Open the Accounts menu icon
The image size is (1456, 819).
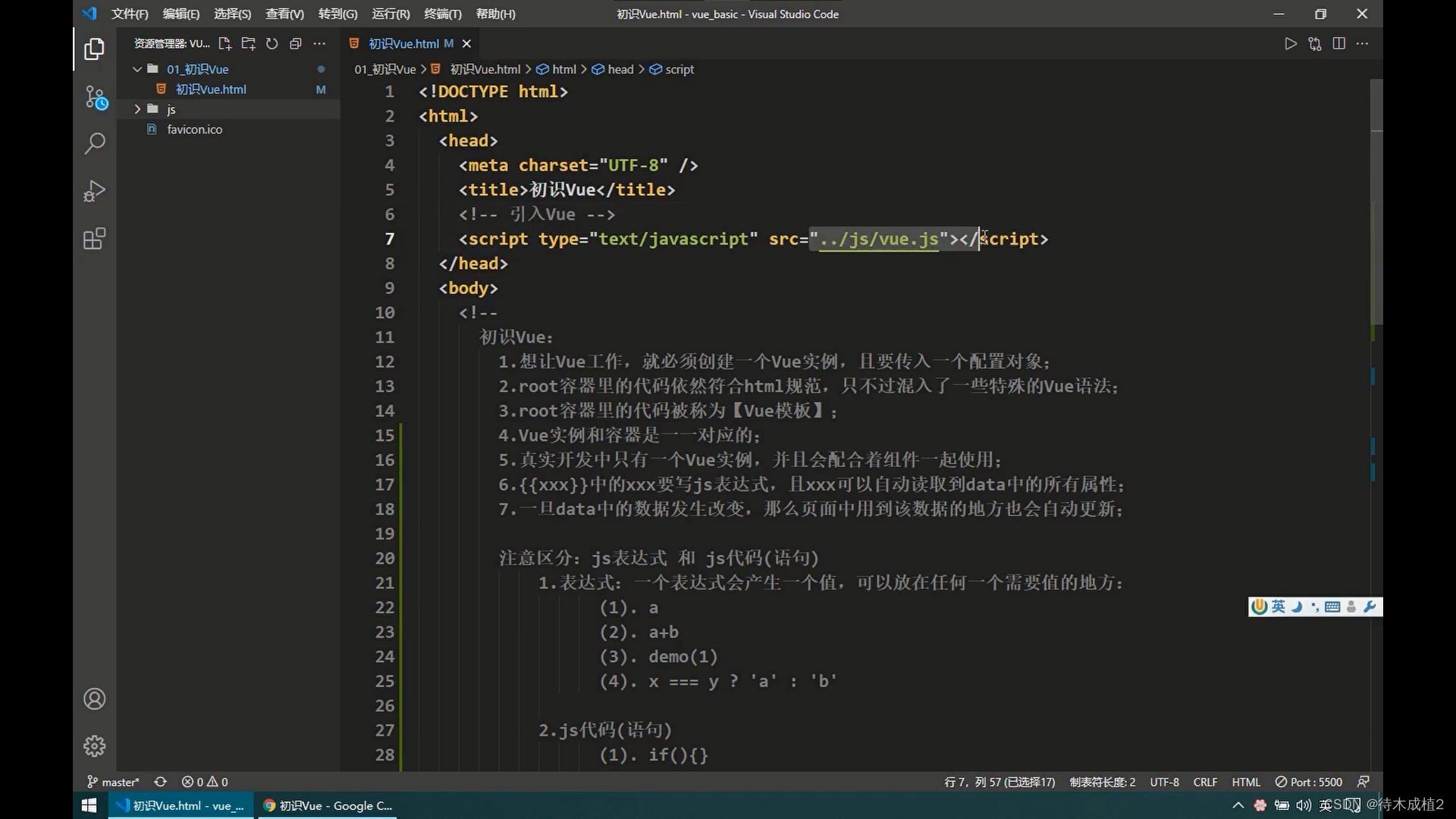click(94, 698)
